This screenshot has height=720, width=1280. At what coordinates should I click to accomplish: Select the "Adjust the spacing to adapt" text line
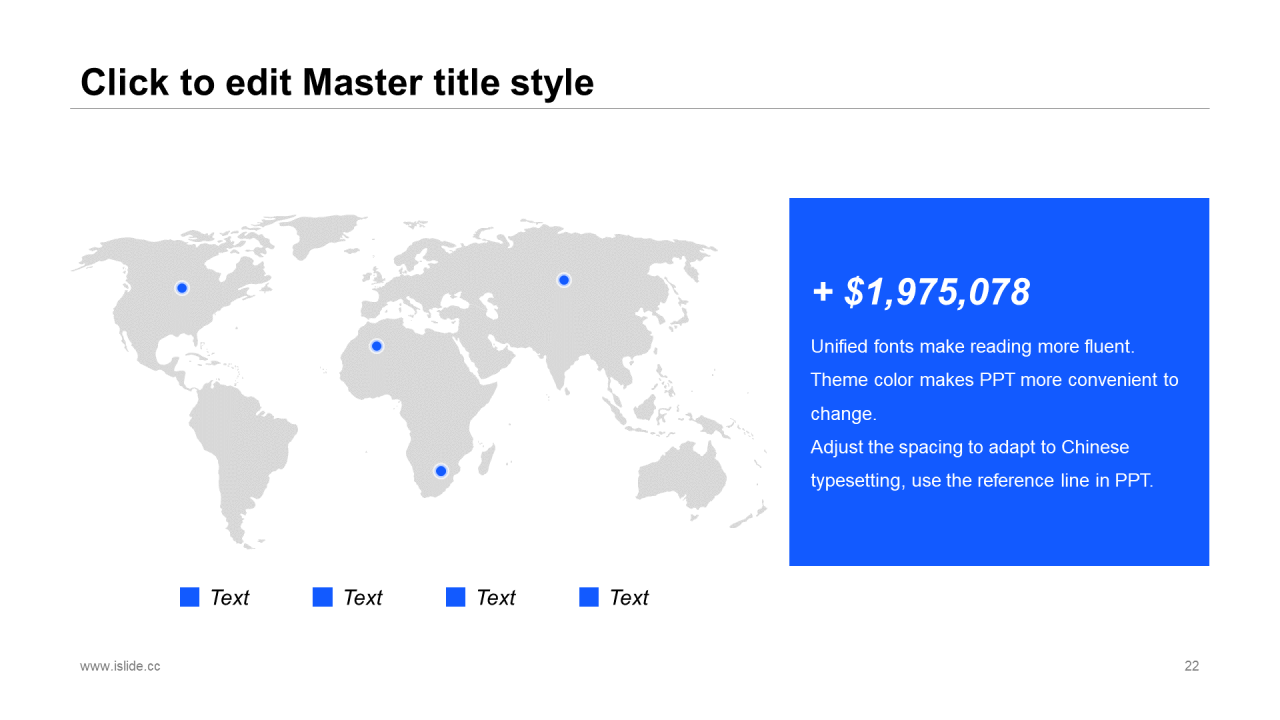coord(969,447)
